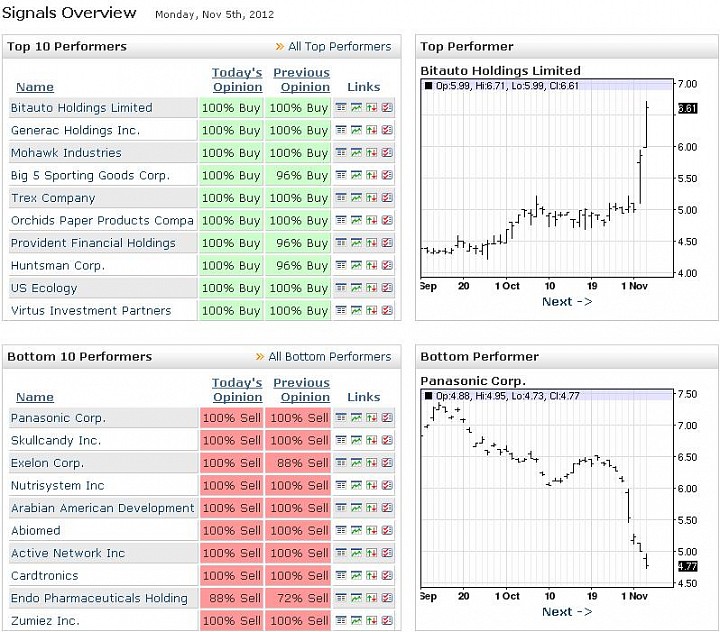Open Orchids Paper Products company link
The height and width of the screenshot is (632, 720).
102,220
